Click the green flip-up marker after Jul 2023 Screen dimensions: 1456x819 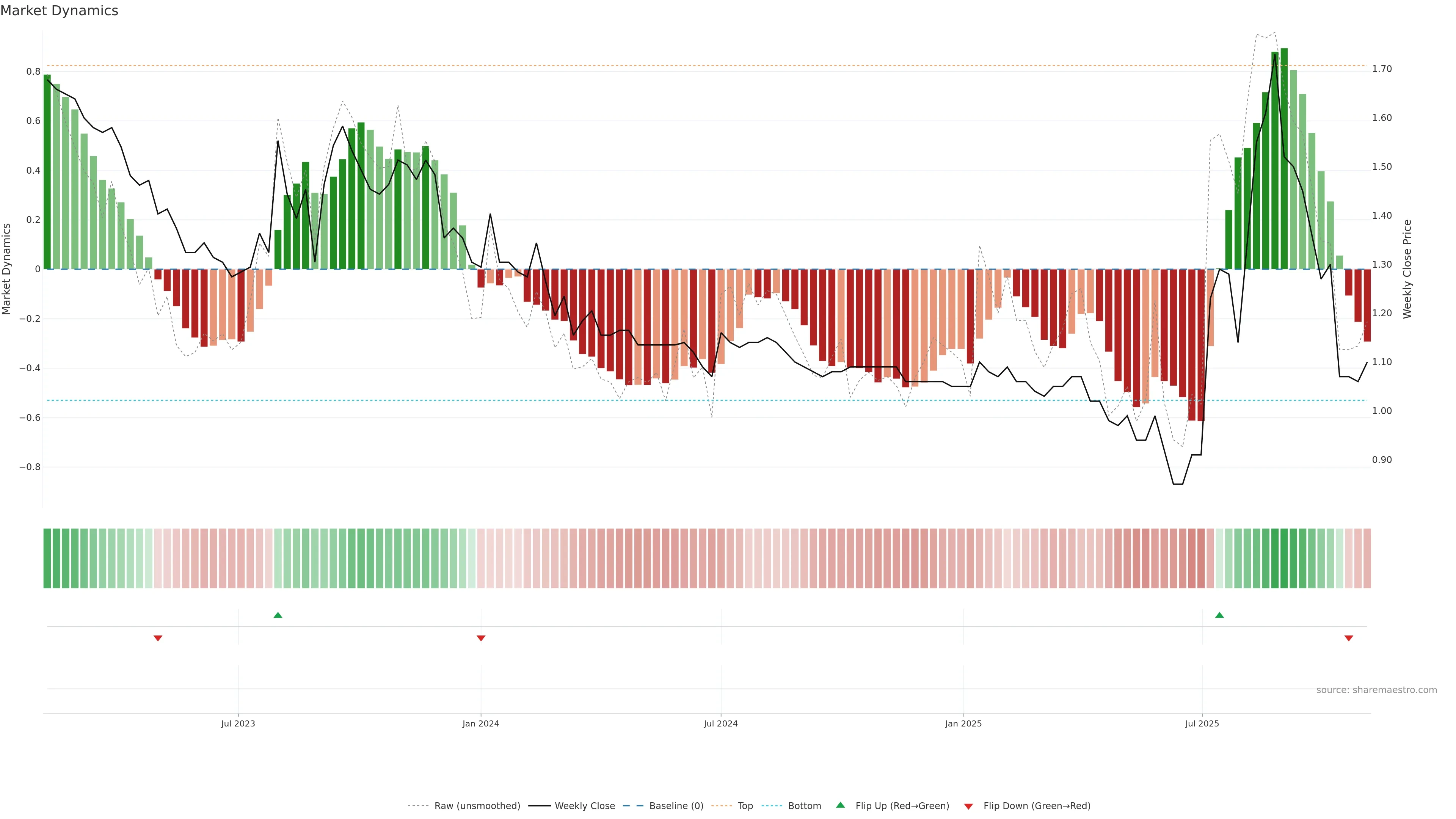(x=278, y=615)
